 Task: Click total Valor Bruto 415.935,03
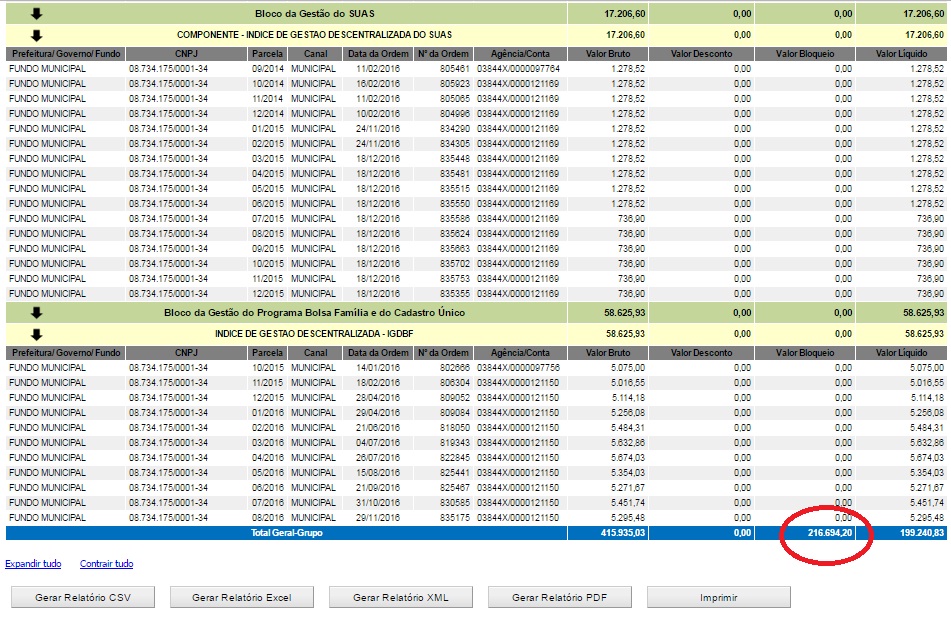pos(623,533)
